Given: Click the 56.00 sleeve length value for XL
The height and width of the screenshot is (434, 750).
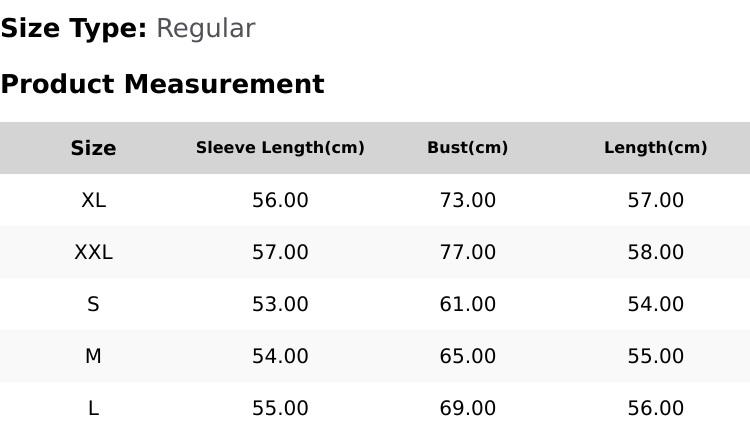Looking at the screenshot, I should [x=280, y=200].
